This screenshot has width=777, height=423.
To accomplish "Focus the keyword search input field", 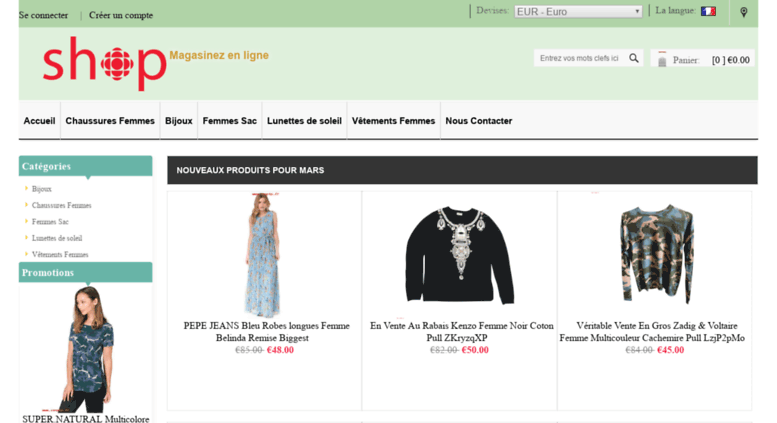I will point(580,58).
